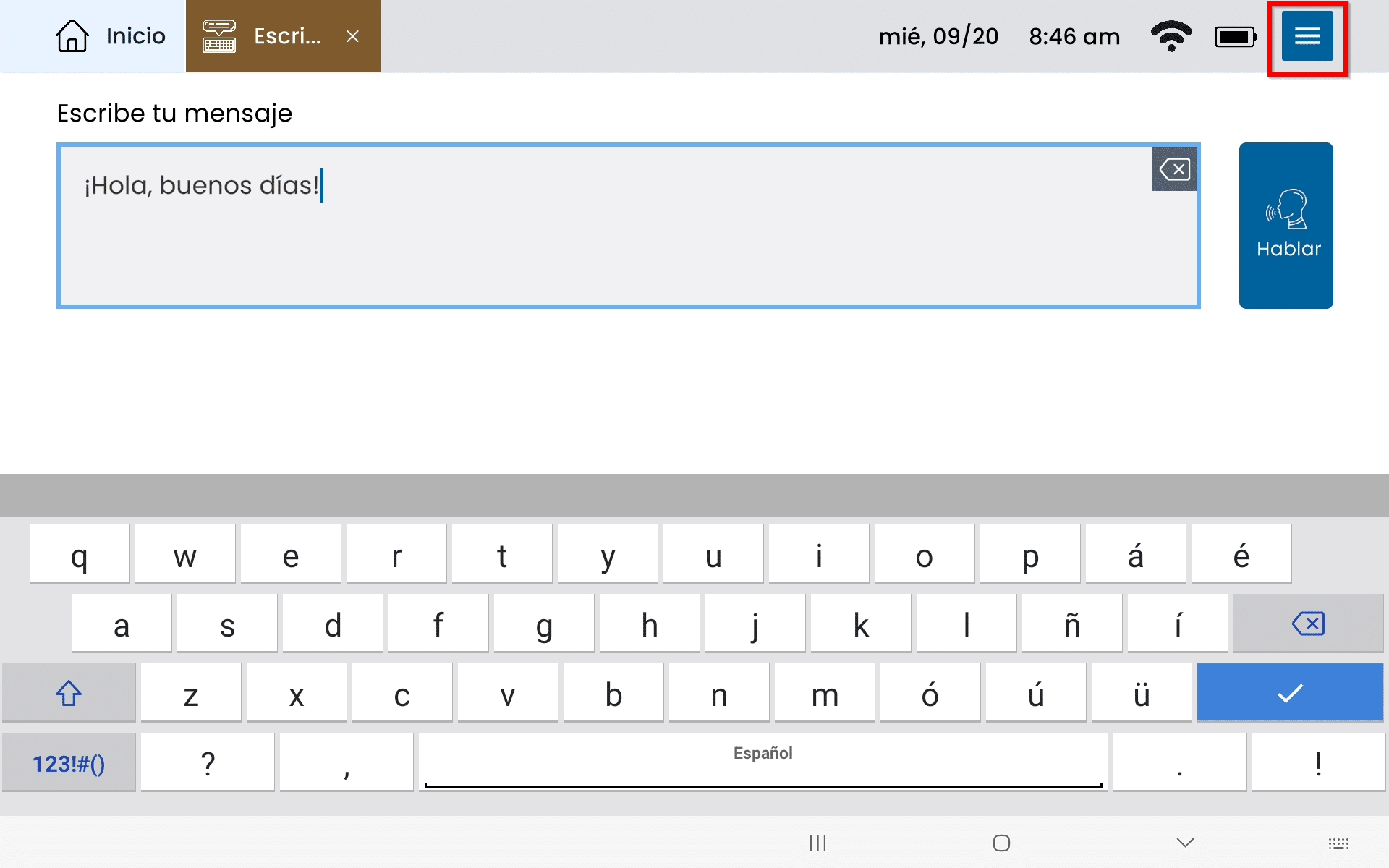The image size is (1389, 868).
Task: Tap the battery indicator icon
Action: [x=1235, y=36]
